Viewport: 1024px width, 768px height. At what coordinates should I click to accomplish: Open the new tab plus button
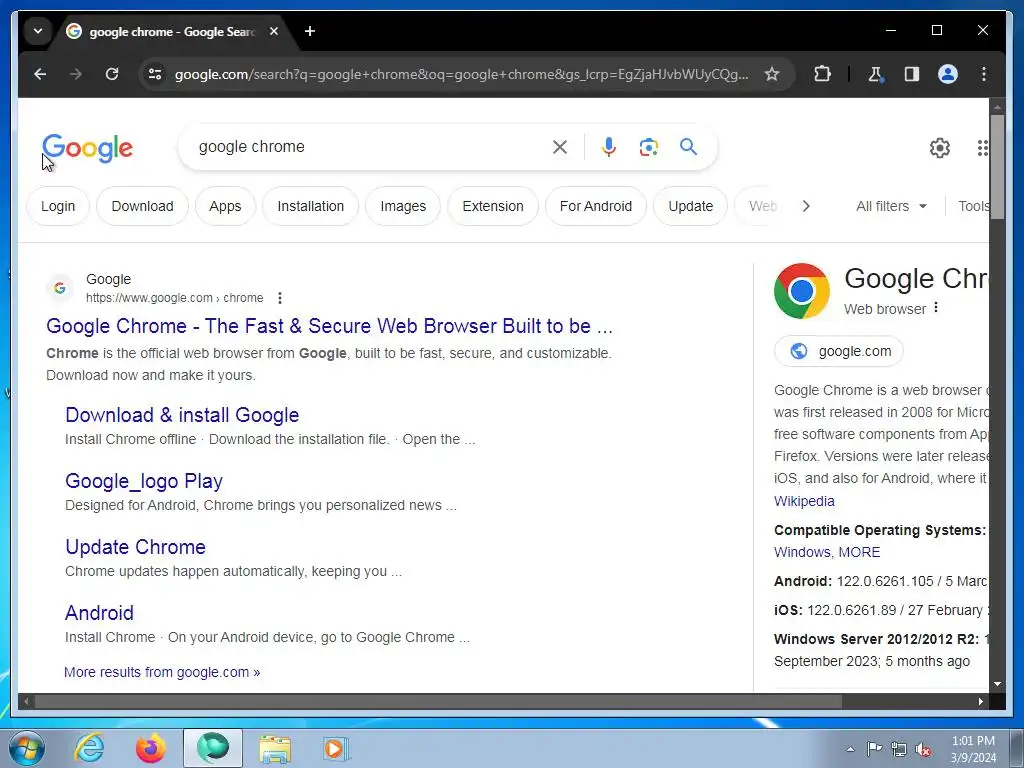point(310,31)
